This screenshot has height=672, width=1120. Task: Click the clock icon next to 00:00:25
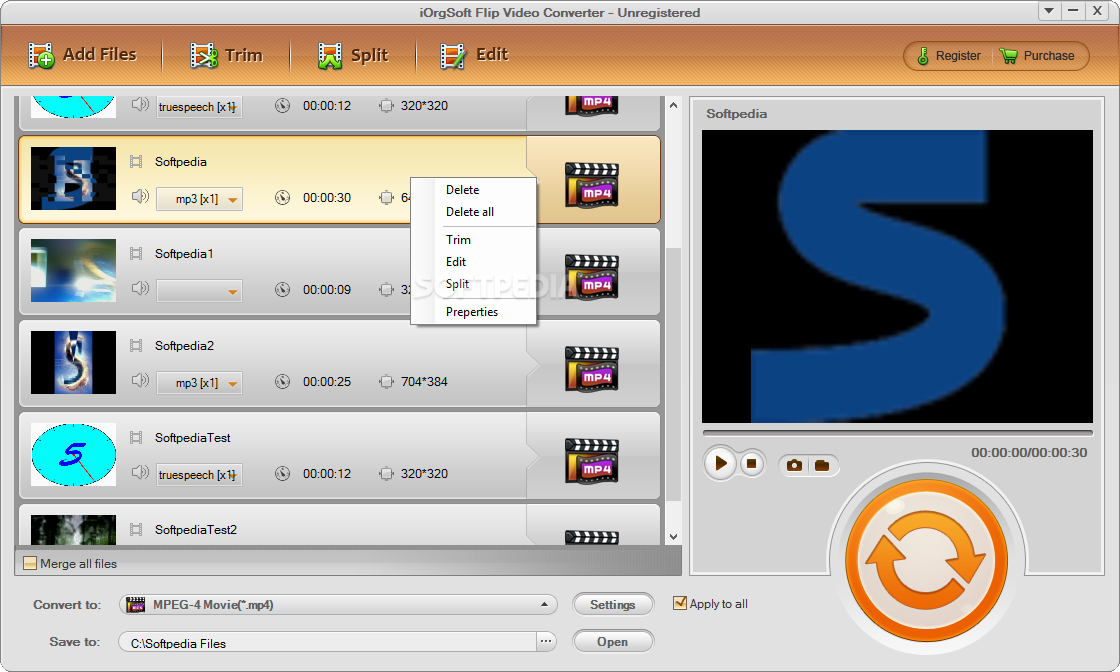point(283,382)
